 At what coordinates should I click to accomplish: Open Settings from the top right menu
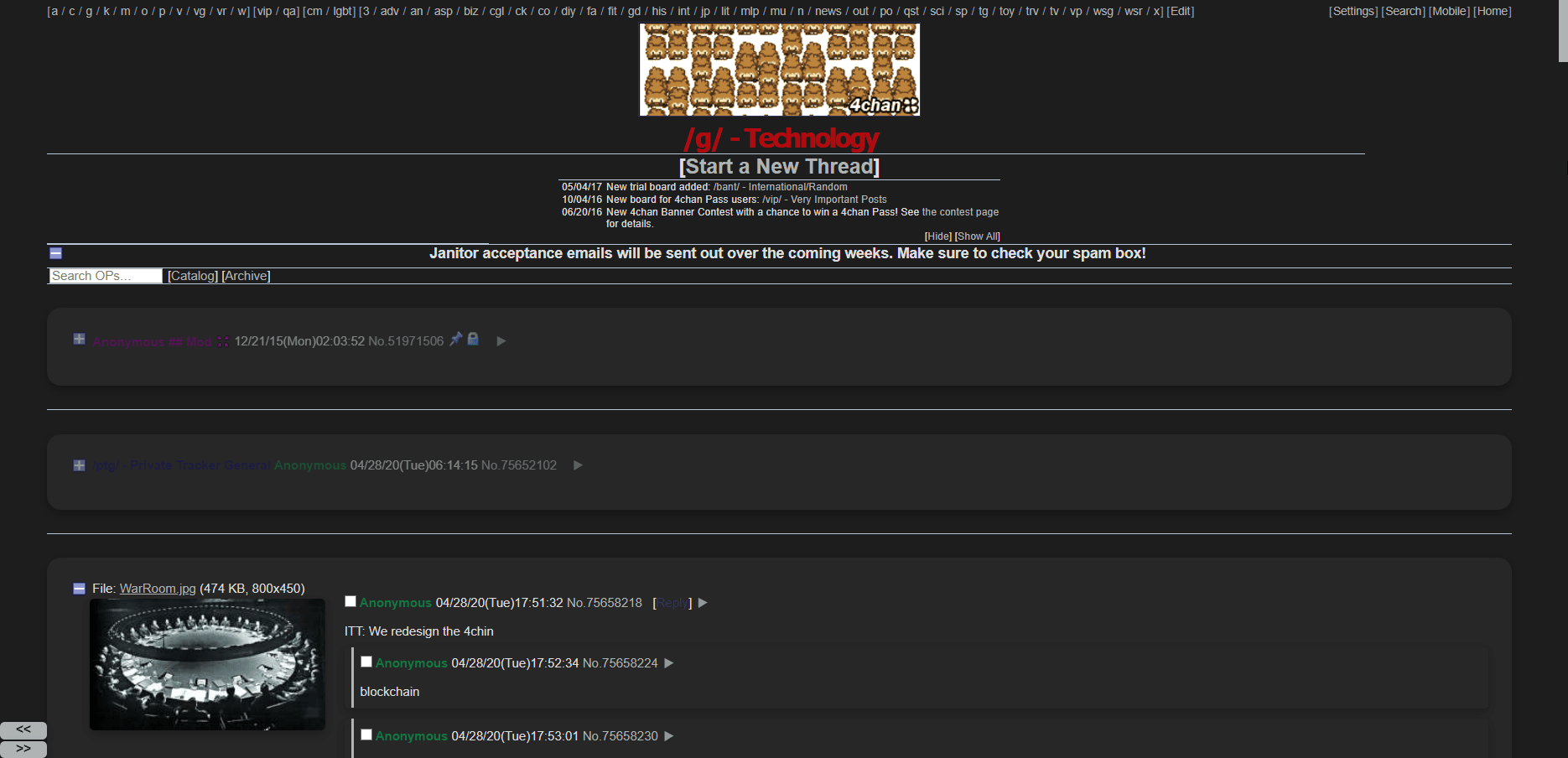point(1353,11)
